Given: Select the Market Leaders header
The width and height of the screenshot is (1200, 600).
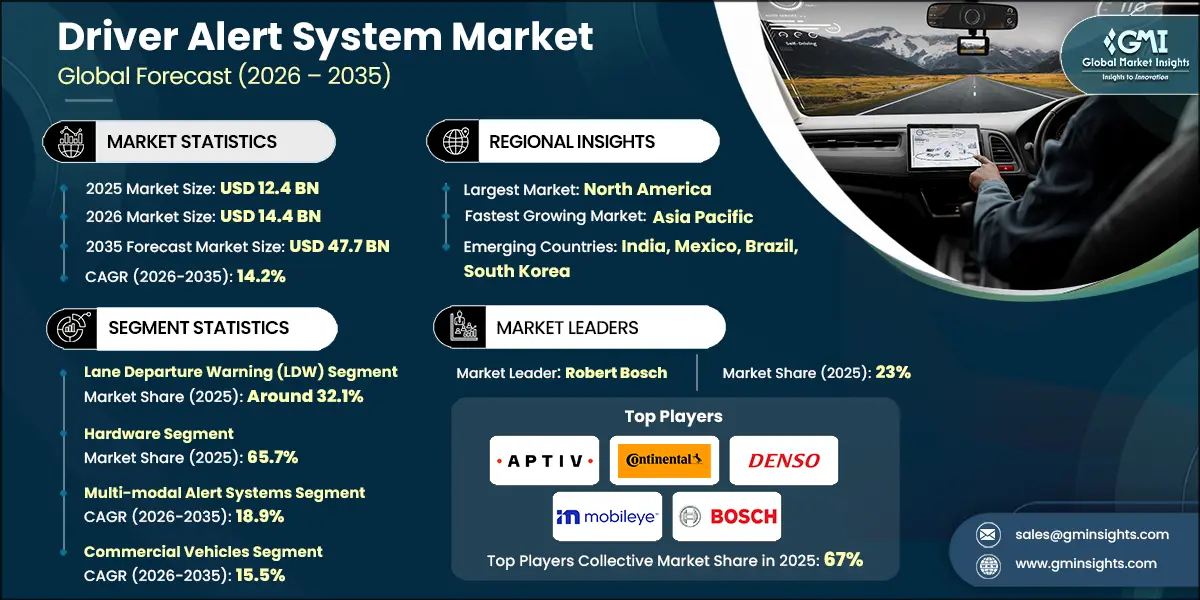Looking at the screenshot, I should click(x=567, y=328).
